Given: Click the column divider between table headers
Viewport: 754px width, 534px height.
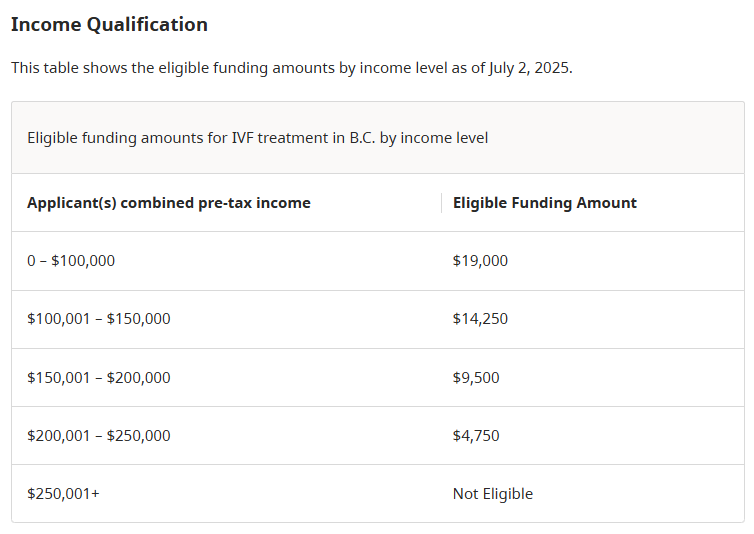Looking at the screenshot, I should tap(441, 203).
